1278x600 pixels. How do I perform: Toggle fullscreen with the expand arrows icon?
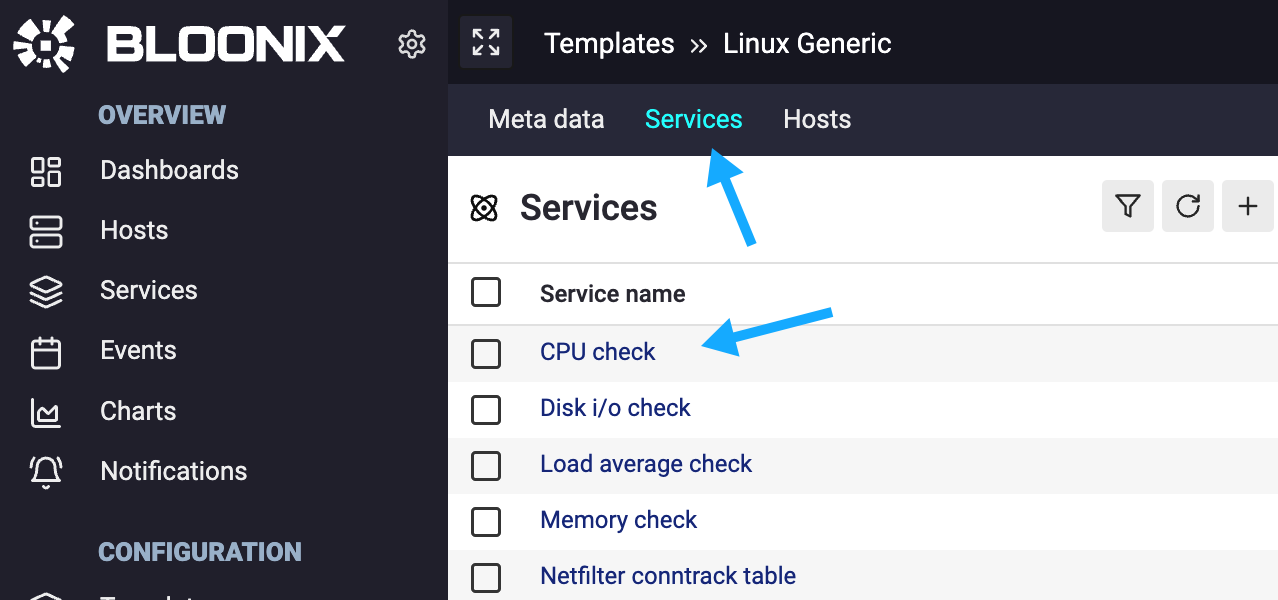pos(486,42)
